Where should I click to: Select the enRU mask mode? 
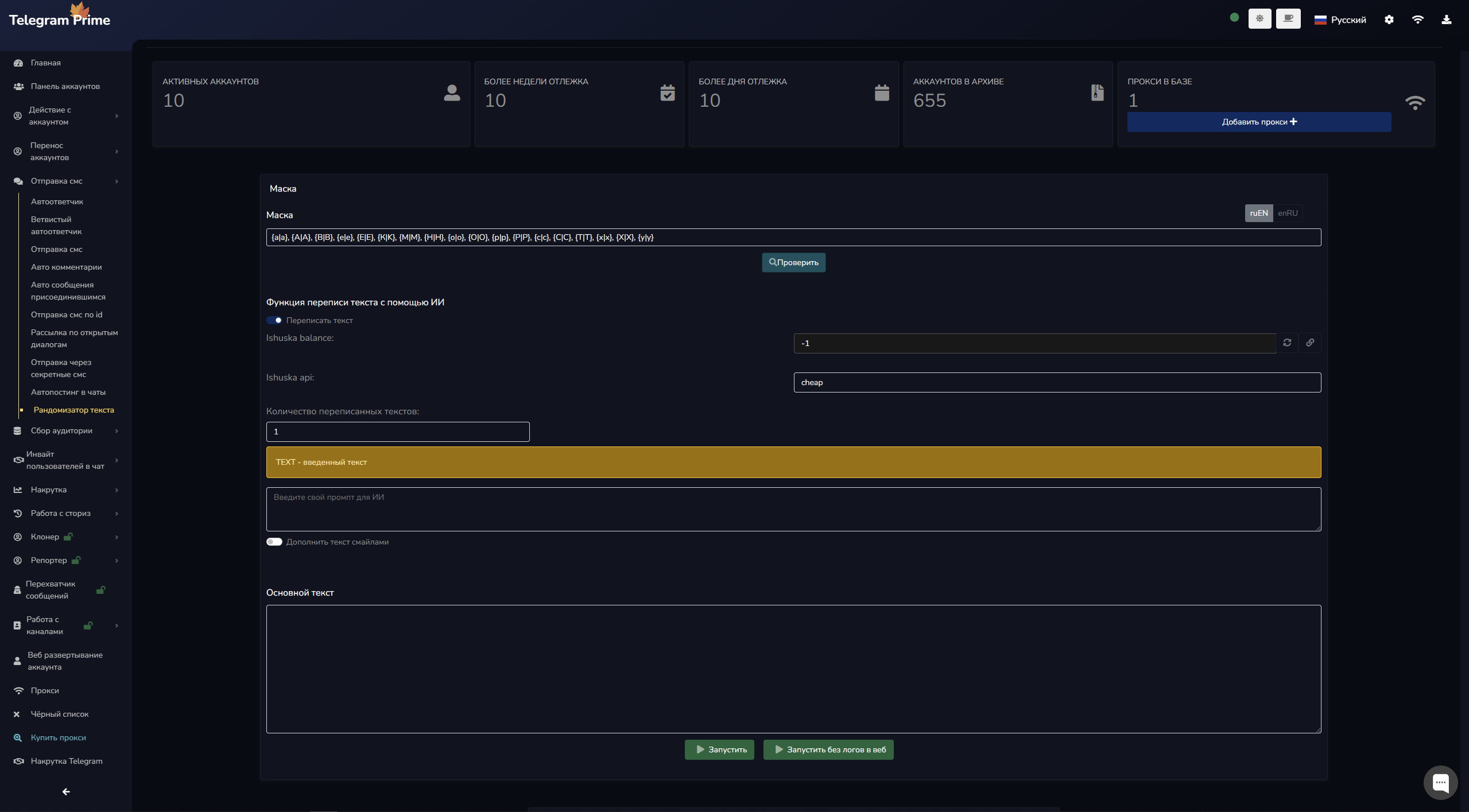(1288, 213)
